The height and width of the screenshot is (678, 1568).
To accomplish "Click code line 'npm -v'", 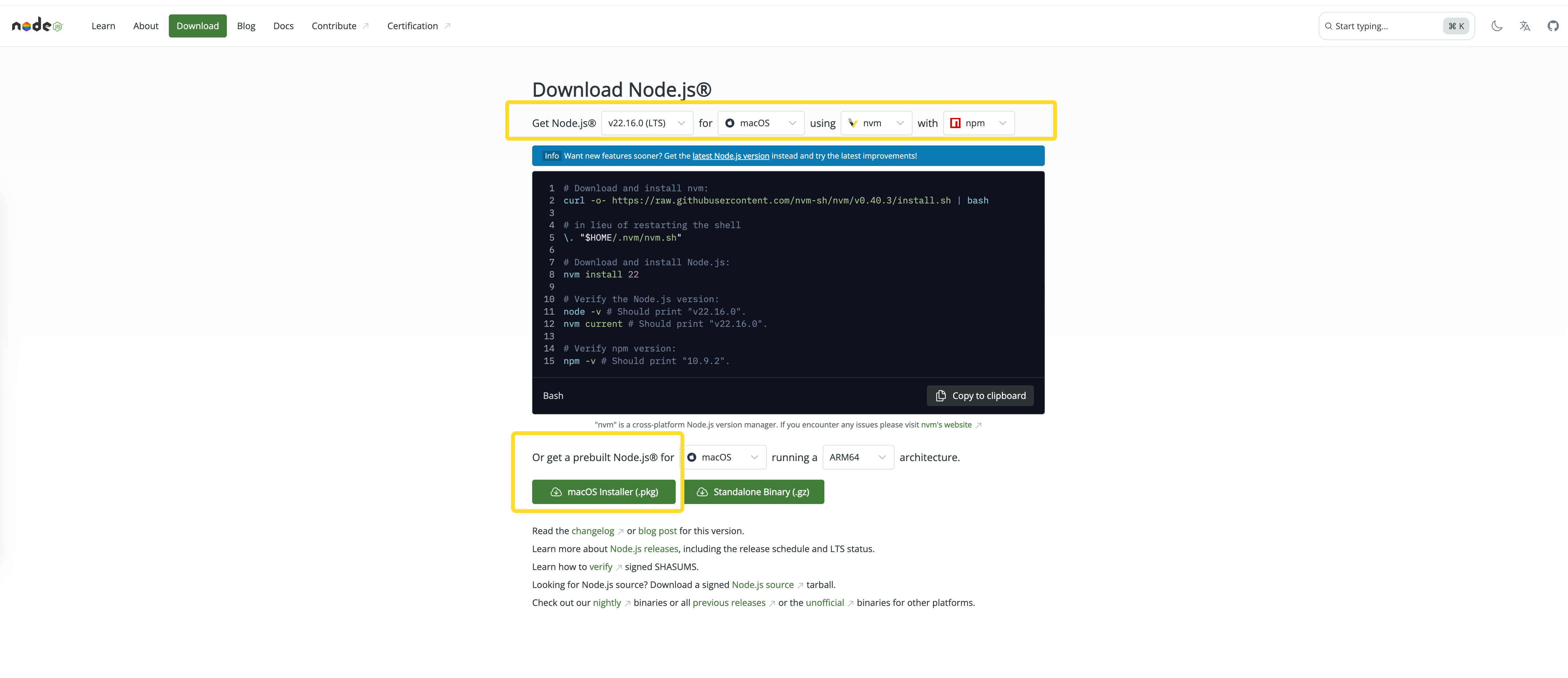I will tap(646, 361).
